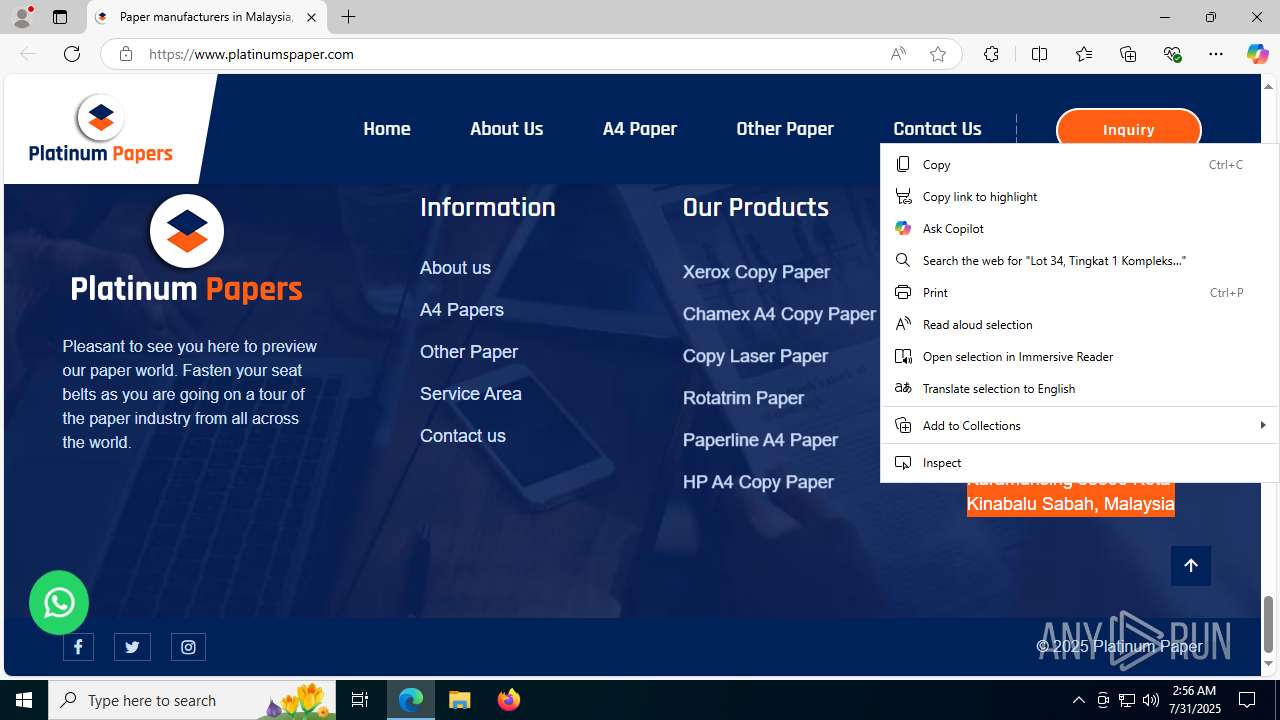Open the browser profile icon
Image resolution: width=1280 pixels, height=720 pixels.
coord(22,17)
